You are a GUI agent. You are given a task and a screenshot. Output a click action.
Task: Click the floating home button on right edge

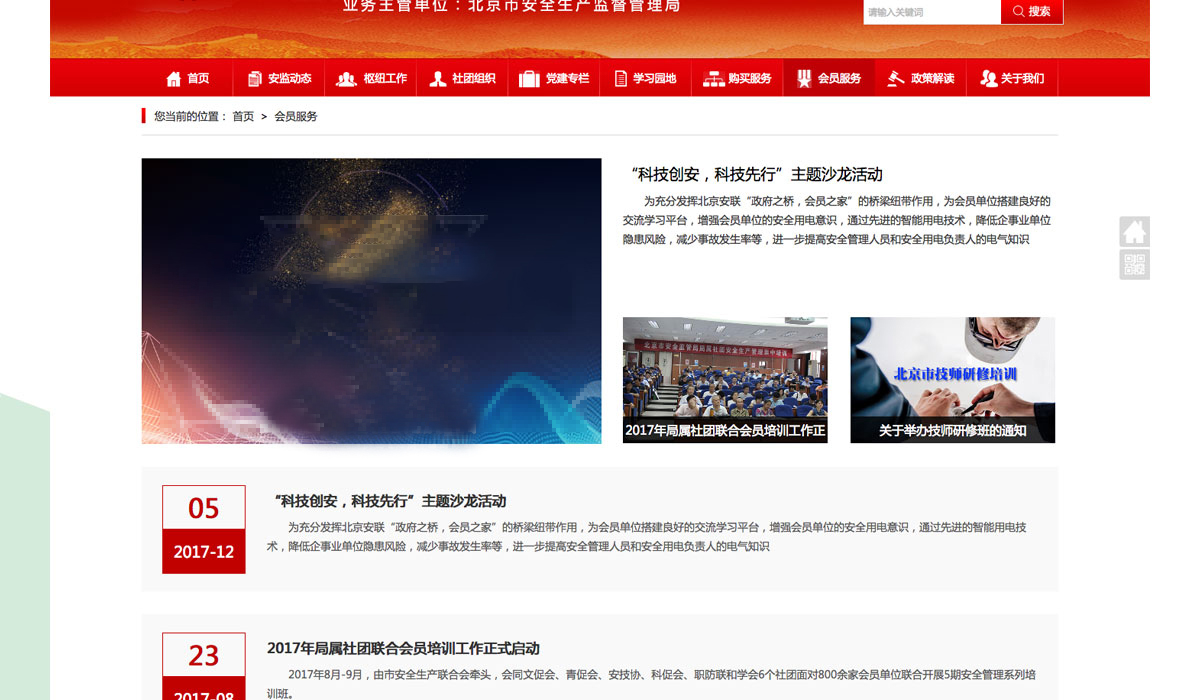pos(1134,232)
